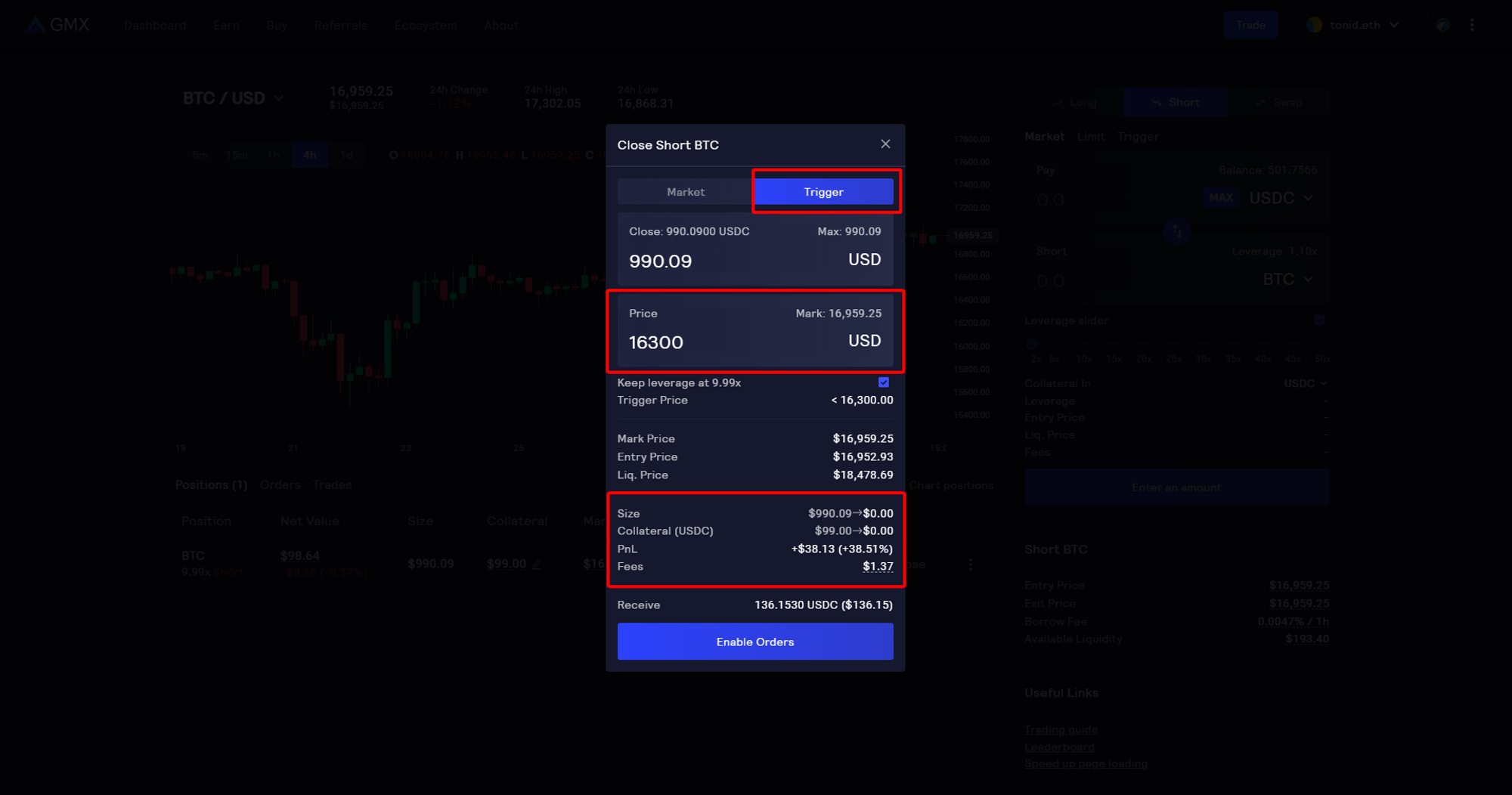Screen dimensions: 1512x795
Task: Click the Enable Orders button
Action: [755, 642]
